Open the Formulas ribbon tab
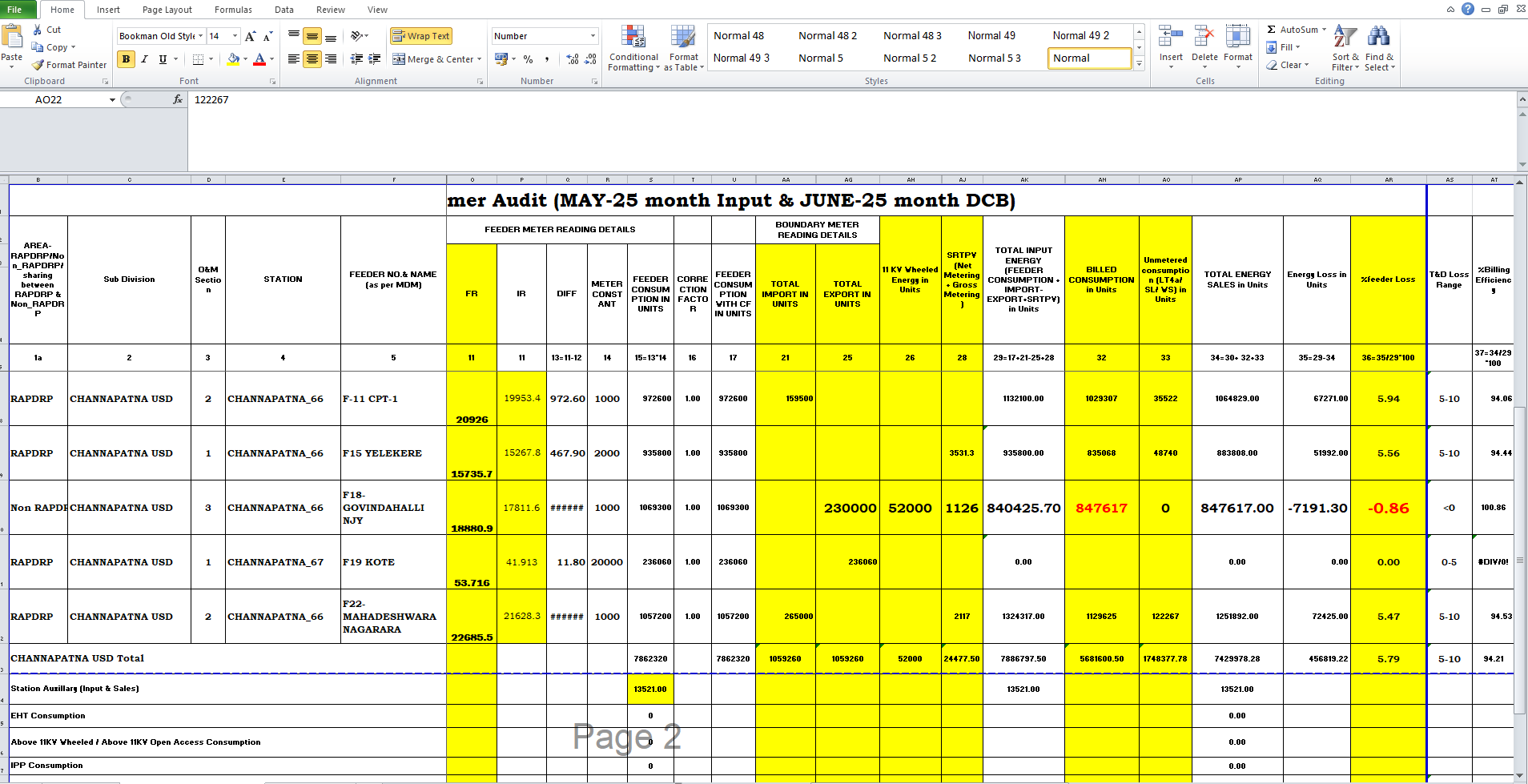Image resolution: width=1528 pixels, height=784 pixels. coord(233,10)
